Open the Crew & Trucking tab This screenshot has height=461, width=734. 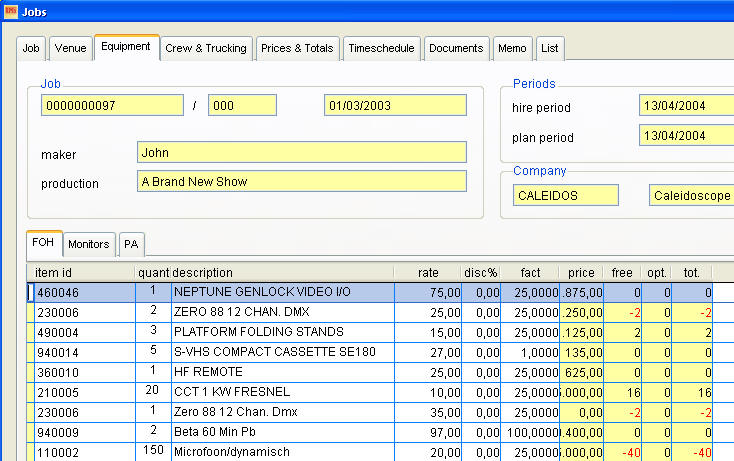pyautogui.click(x=206, y=48)
